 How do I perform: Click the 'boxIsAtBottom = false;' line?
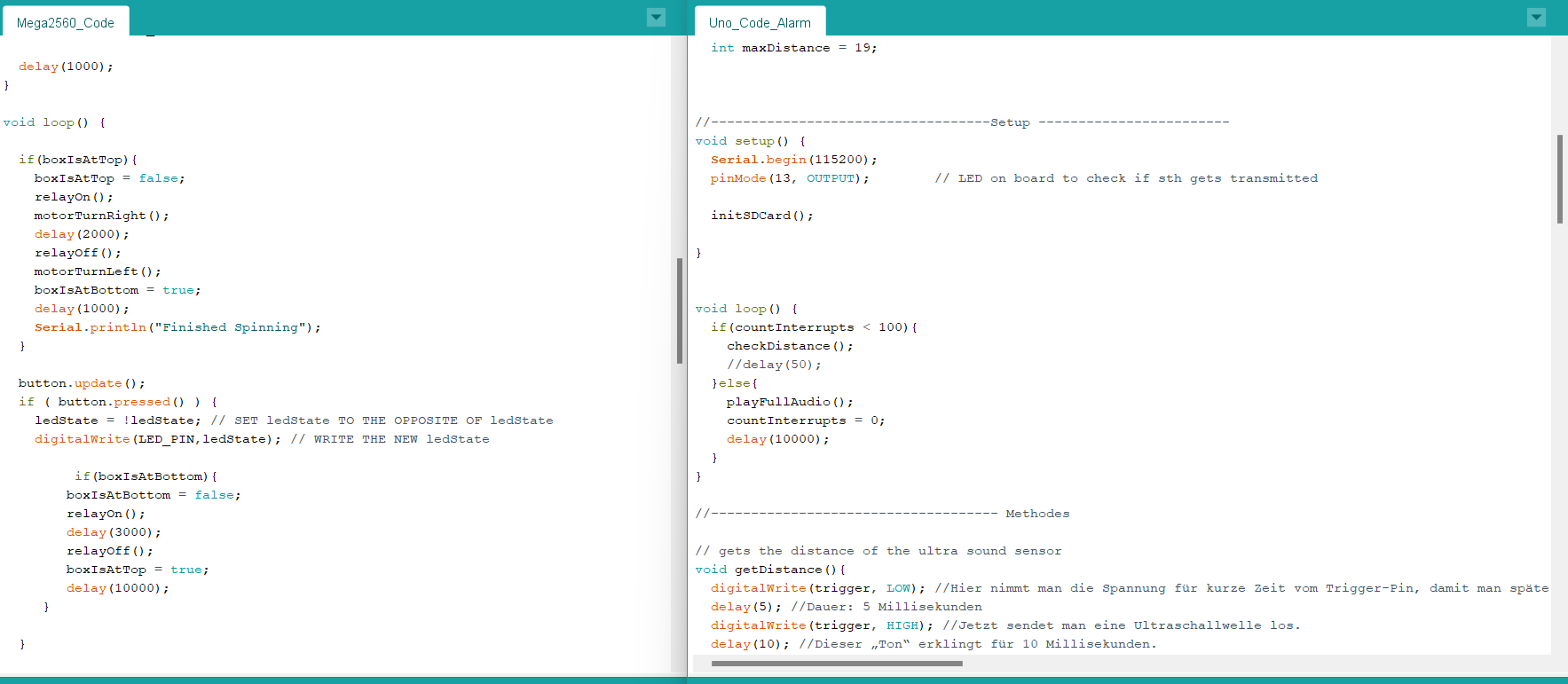(x=154, y=495)
